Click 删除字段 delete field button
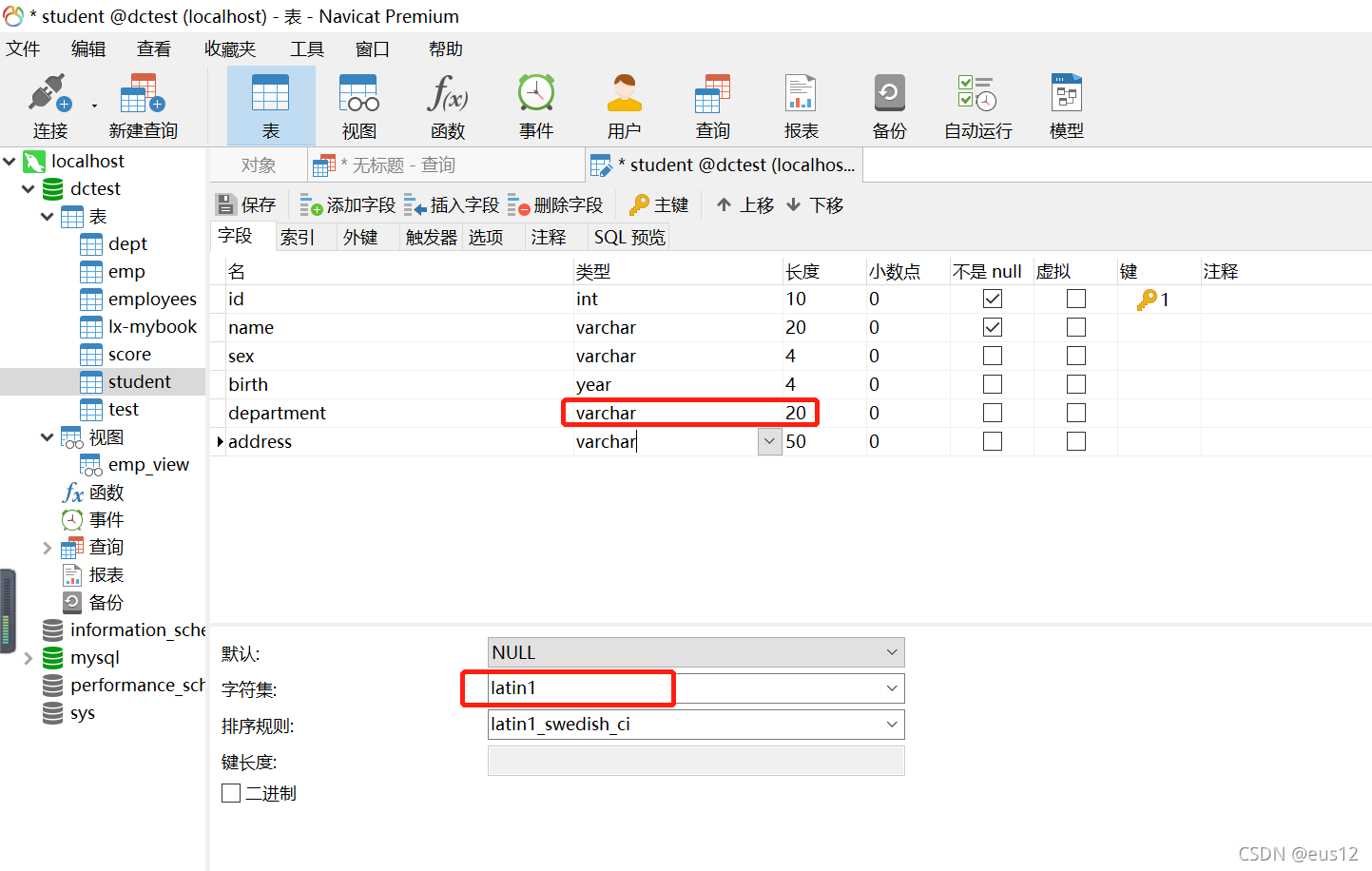The width and height of the screenshot is (1372, 871). click(555, 204)
